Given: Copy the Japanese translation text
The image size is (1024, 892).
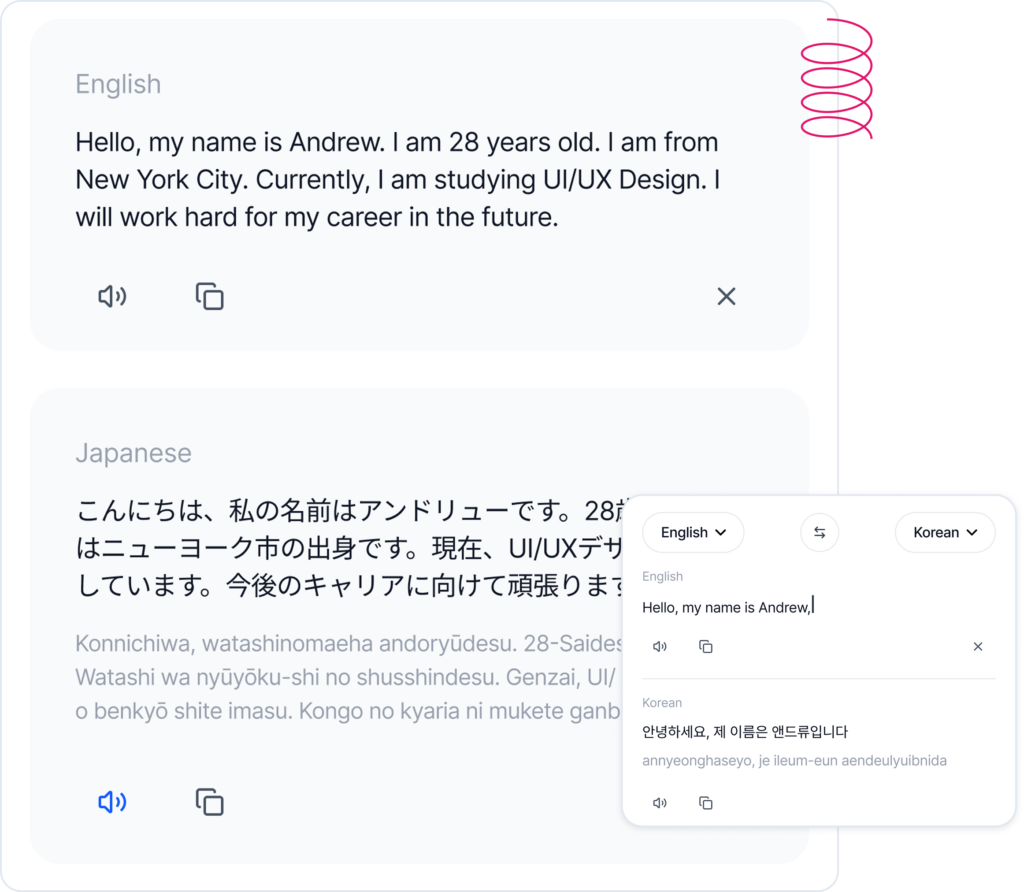Looking at the screenshot, I should (x=209, y=802).
